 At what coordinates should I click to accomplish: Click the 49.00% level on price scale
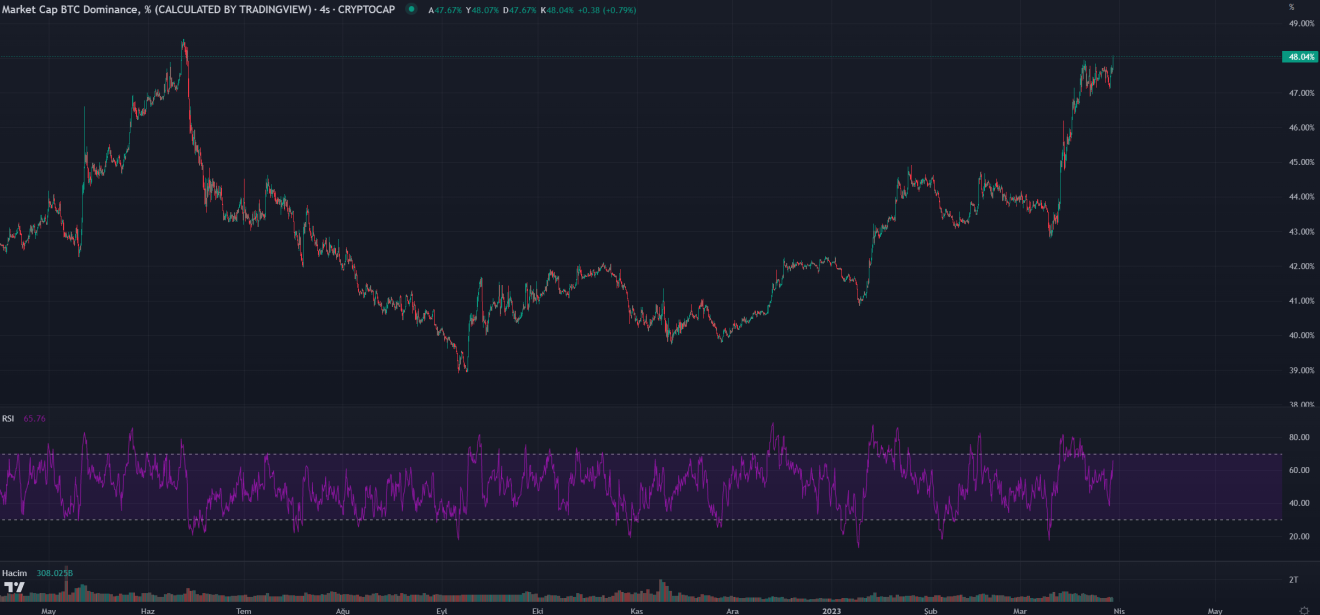pyautogui.click(x=1301, y=23)
